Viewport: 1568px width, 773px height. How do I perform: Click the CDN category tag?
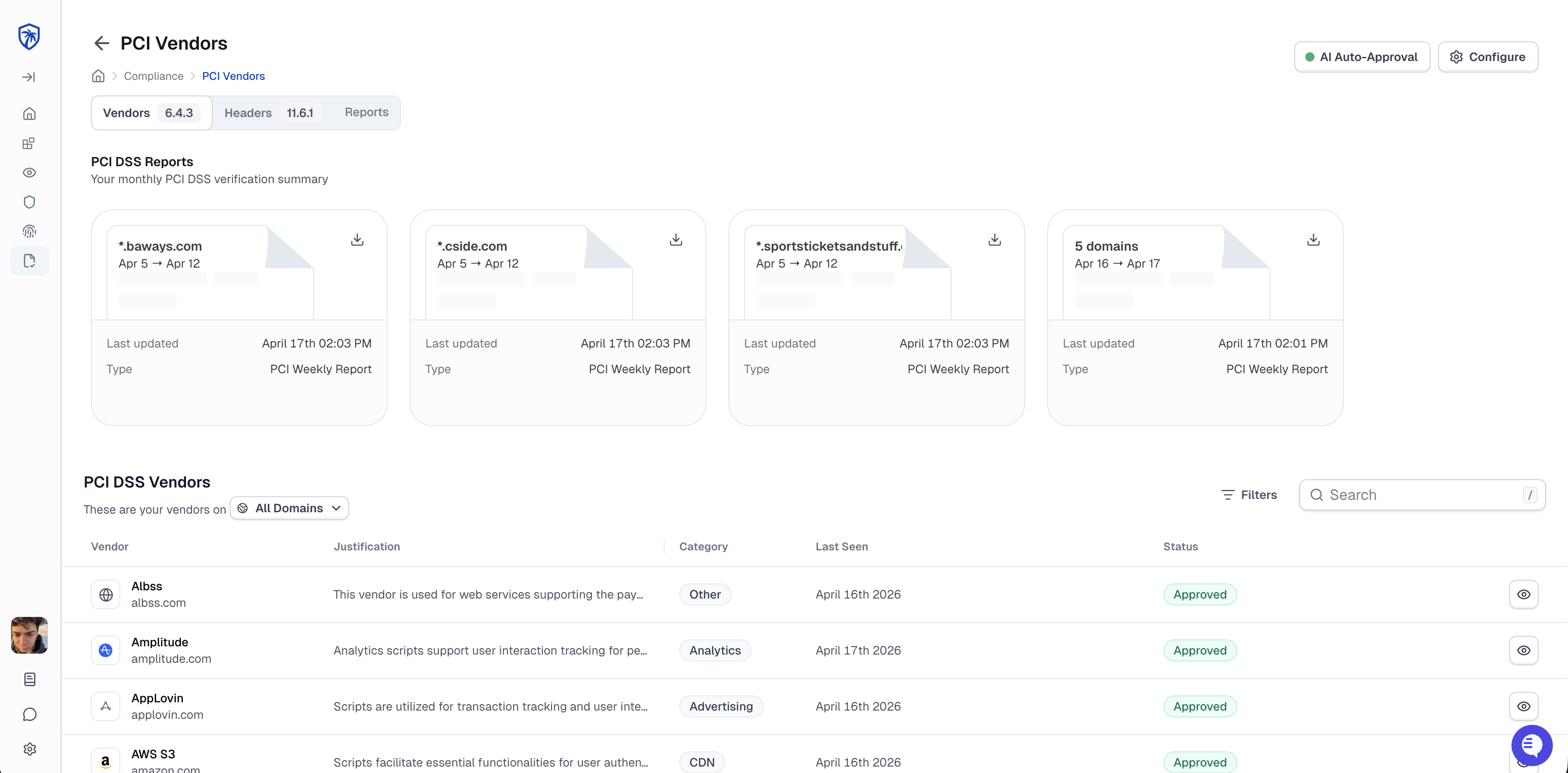tap(702, 762)
